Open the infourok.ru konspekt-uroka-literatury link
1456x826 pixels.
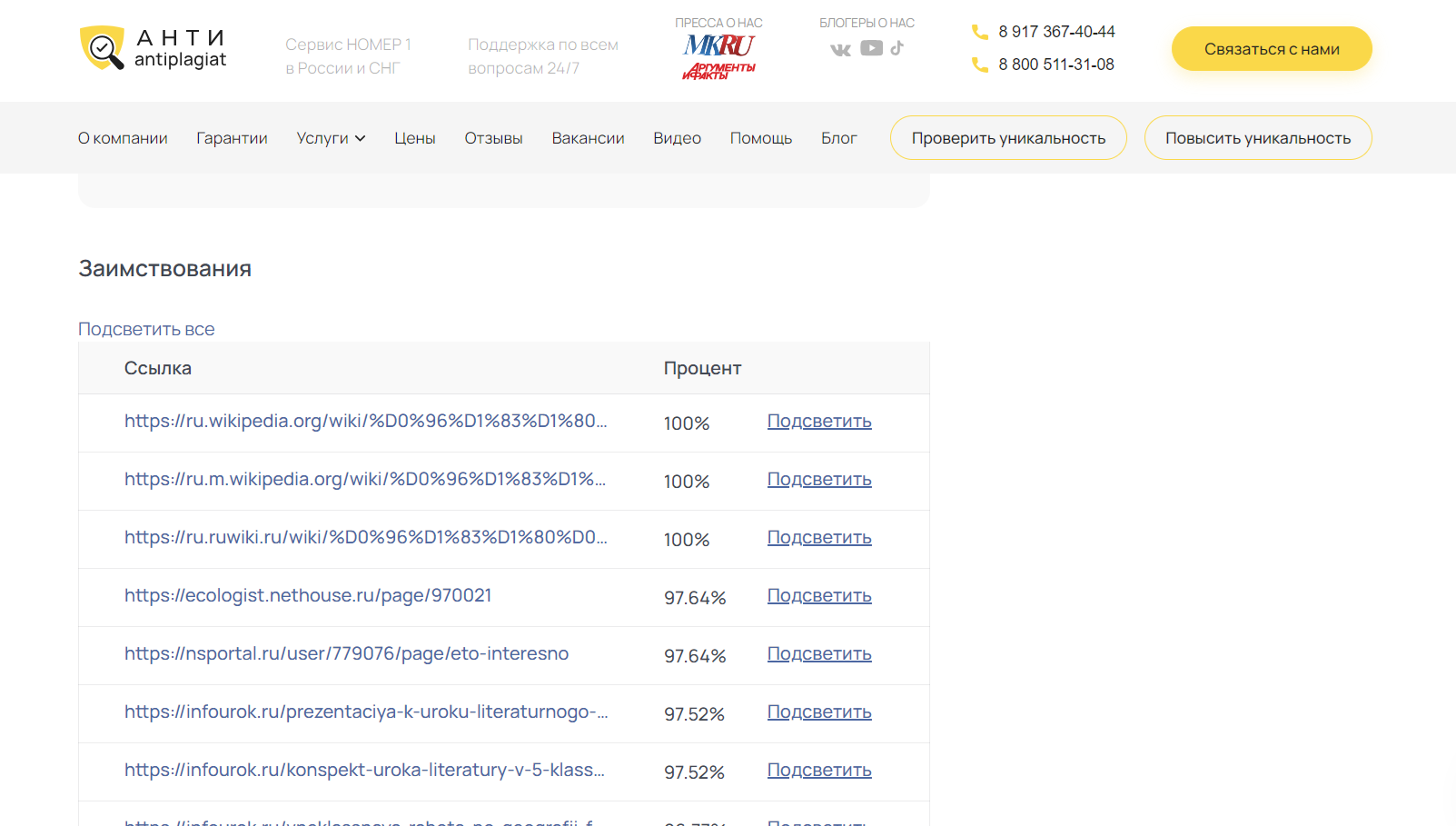point(364,770)
